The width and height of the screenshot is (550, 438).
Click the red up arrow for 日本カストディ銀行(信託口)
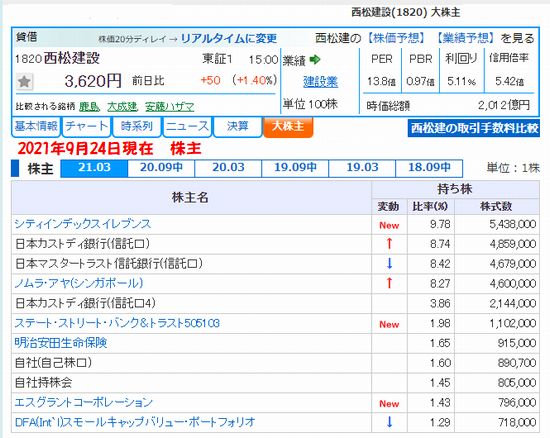point(389,243)
